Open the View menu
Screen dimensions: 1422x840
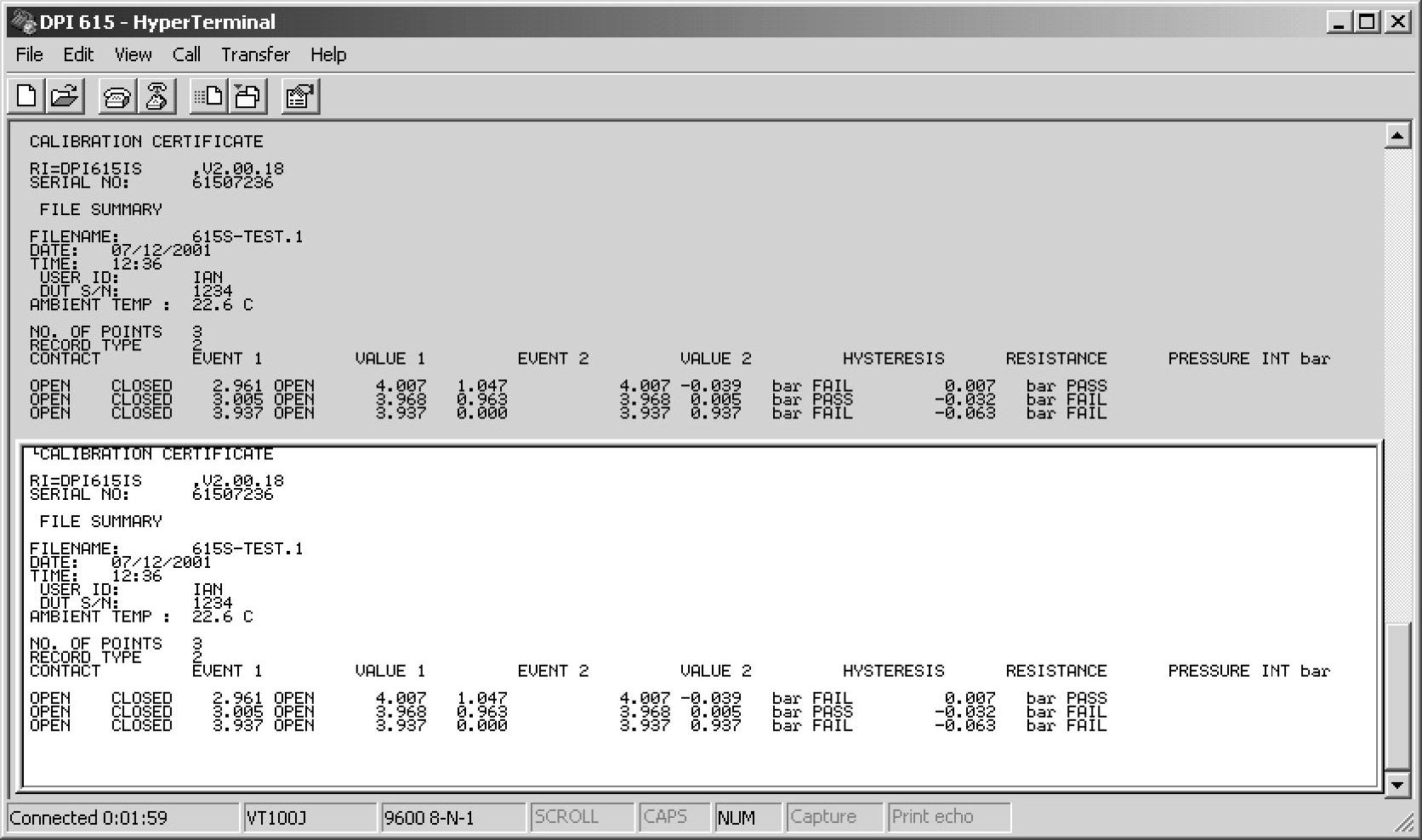[x=133, y=54]
